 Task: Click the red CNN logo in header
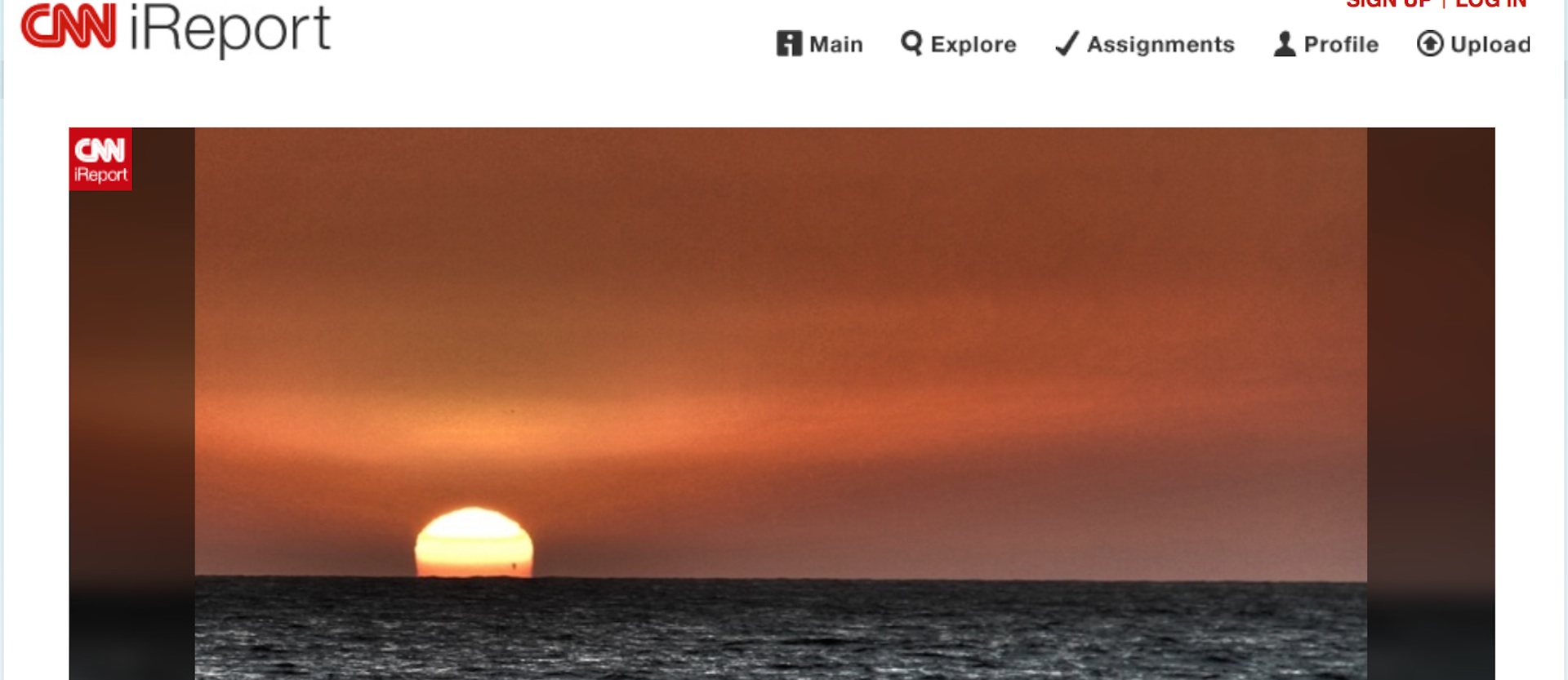(69, 25)
